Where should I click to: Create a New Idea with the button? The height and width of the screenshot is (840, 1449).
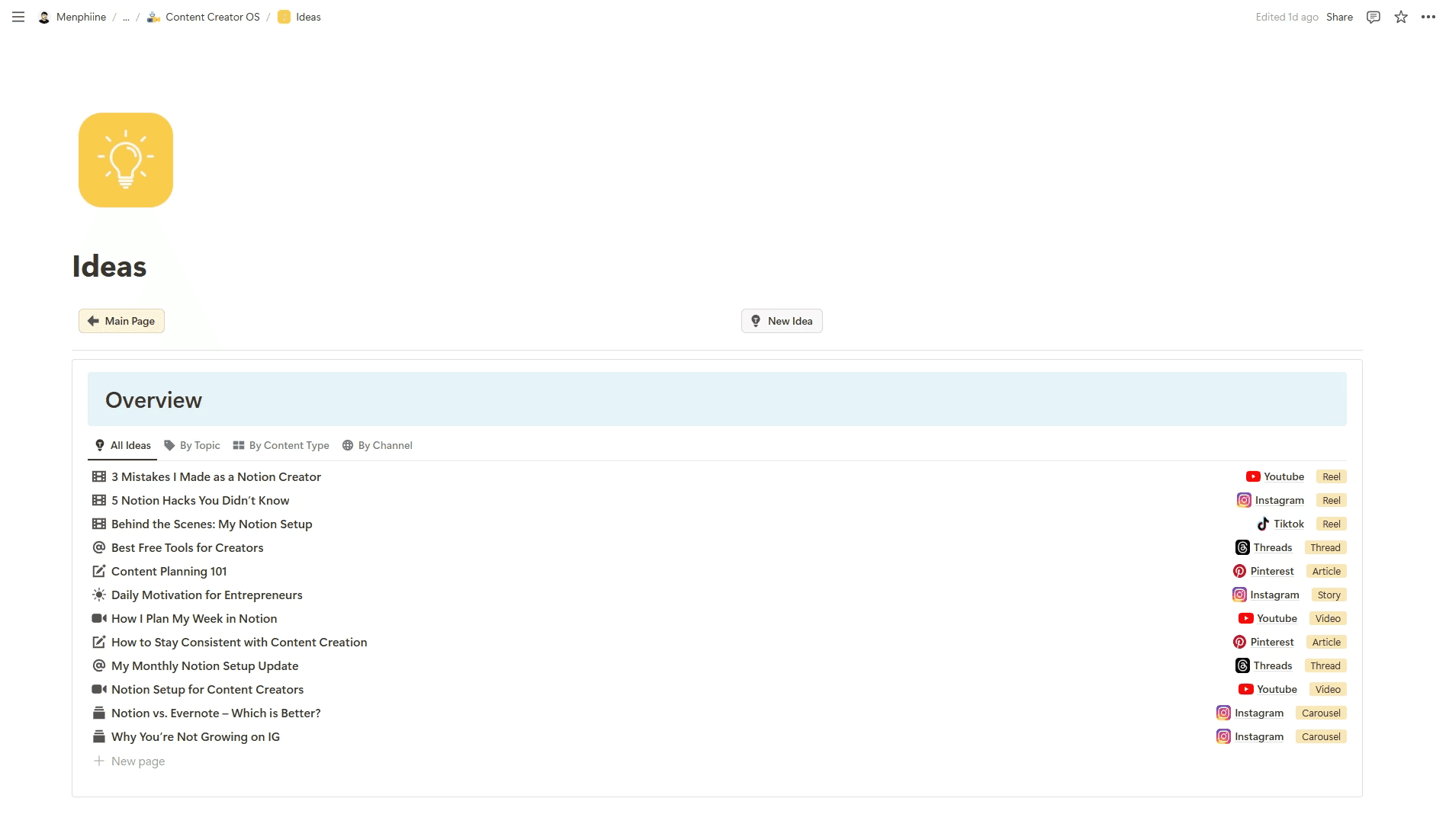782,321
